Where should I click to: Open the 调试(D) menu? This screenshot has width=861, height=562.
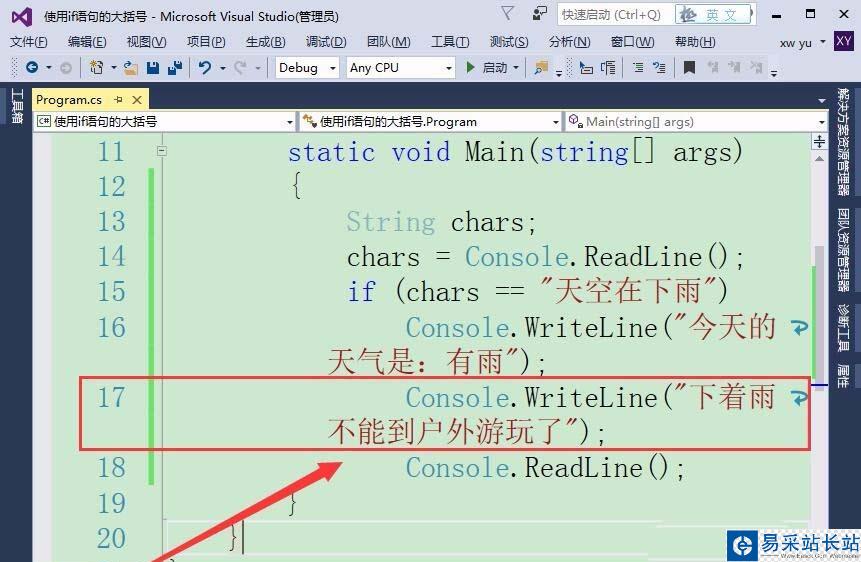326,42
